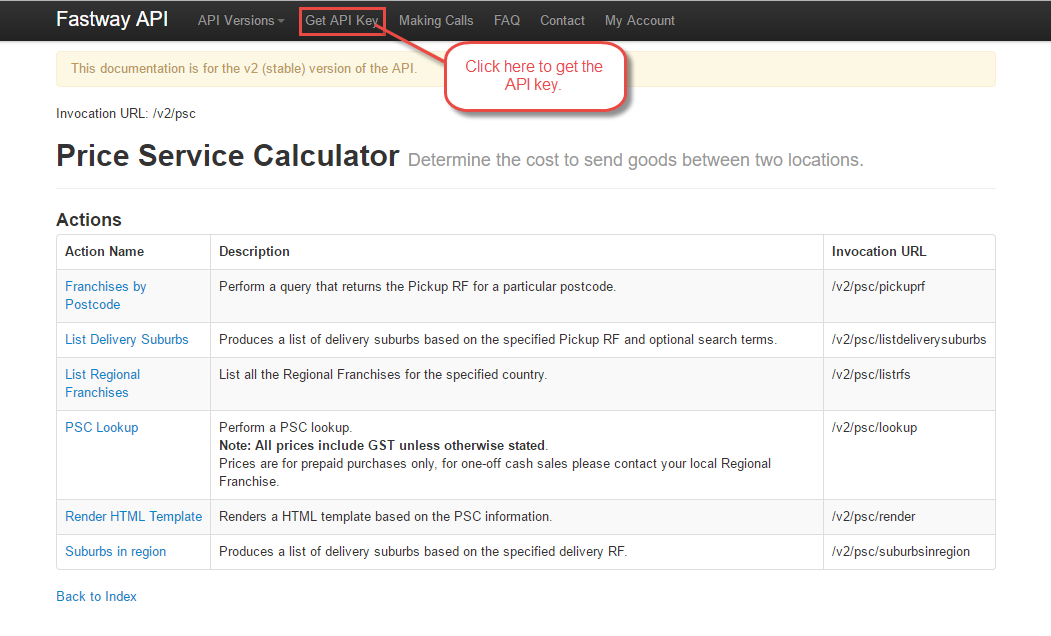1051x636 pixels.
Task: Click the Description column header
Action: tap(254, 251)
